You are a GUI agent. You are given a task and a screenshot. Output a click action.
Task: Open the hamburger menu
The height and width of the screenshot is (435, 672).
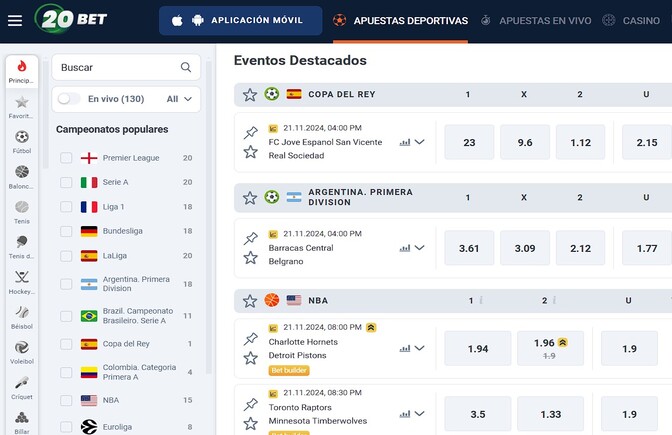click(x=15, y=21)
